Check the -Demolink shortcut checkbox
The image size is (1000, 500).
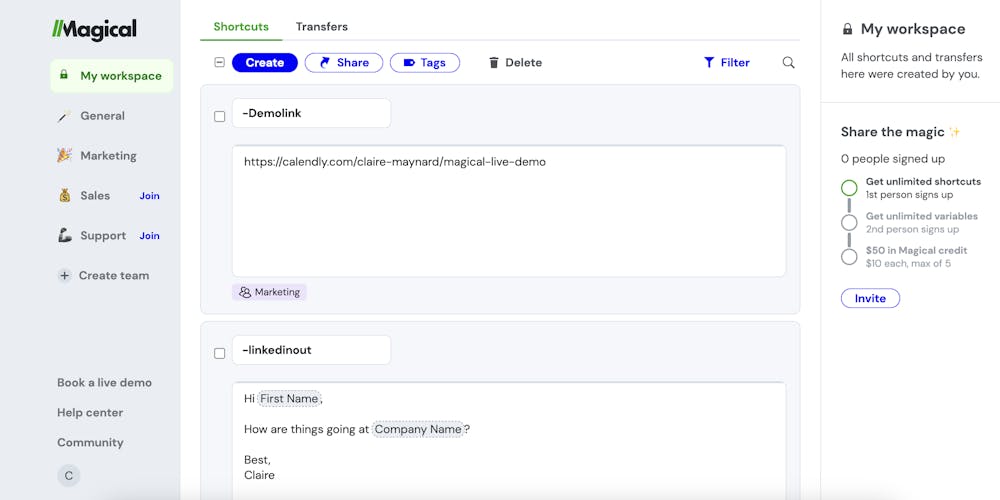[x=219, y=117]
